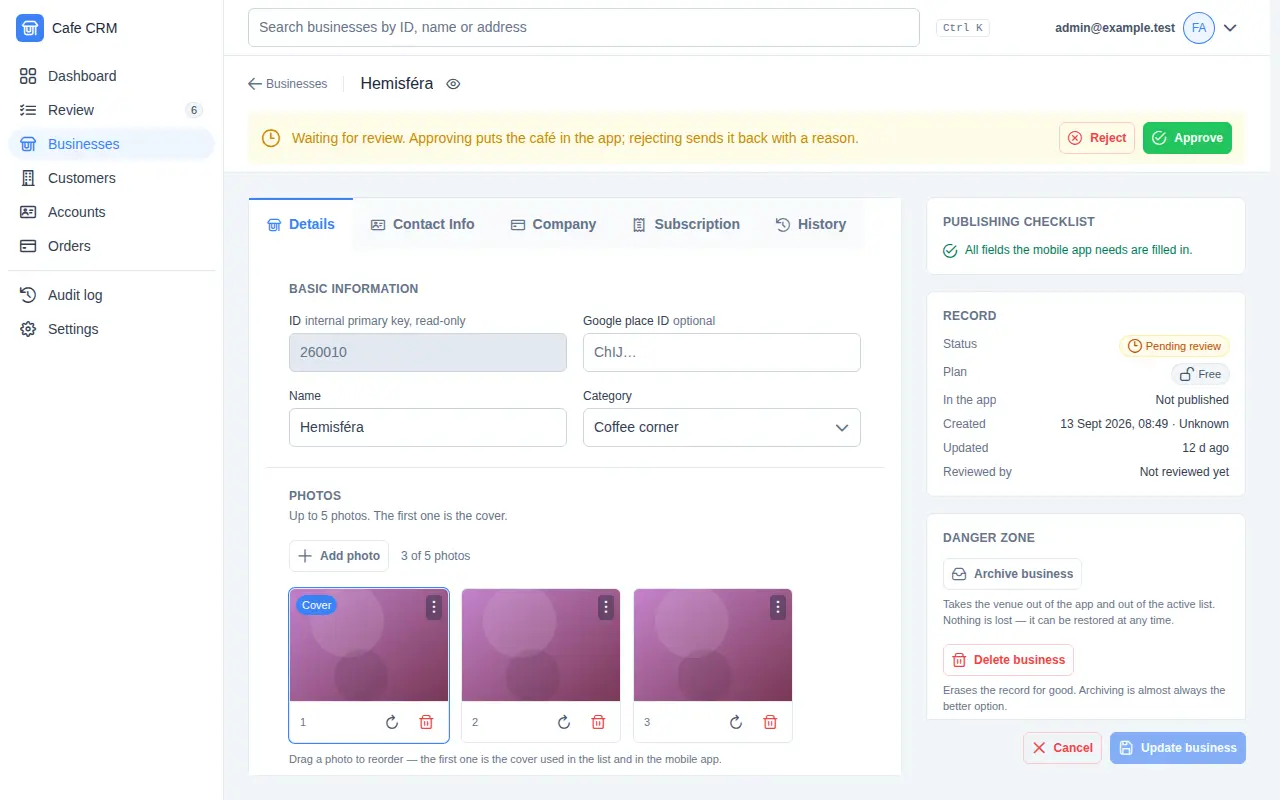Open the Review section in sidebar
Screen dimensions: 1280x800
(x=112, y=110)
